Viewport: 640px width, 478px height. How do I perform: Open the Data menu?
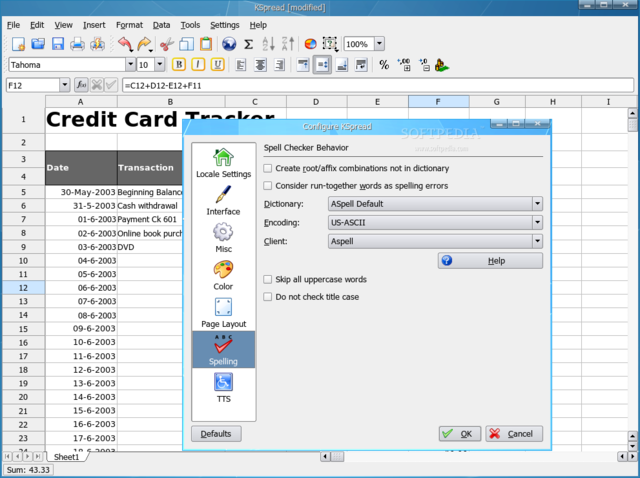tap(162, 25)
